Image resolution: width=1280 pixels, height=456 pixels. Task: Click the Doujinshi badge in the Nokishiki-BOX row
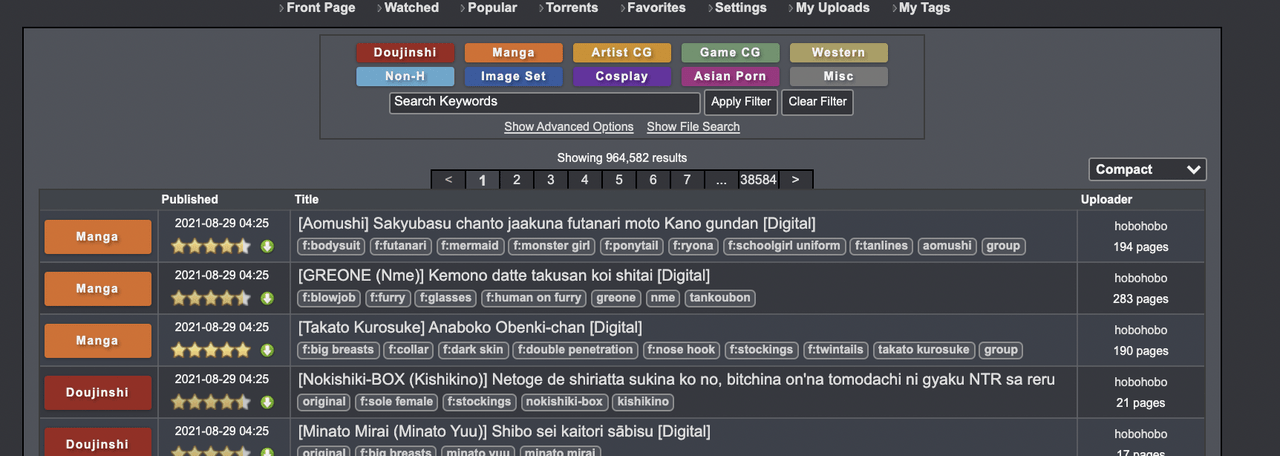(x=97, y=393)
